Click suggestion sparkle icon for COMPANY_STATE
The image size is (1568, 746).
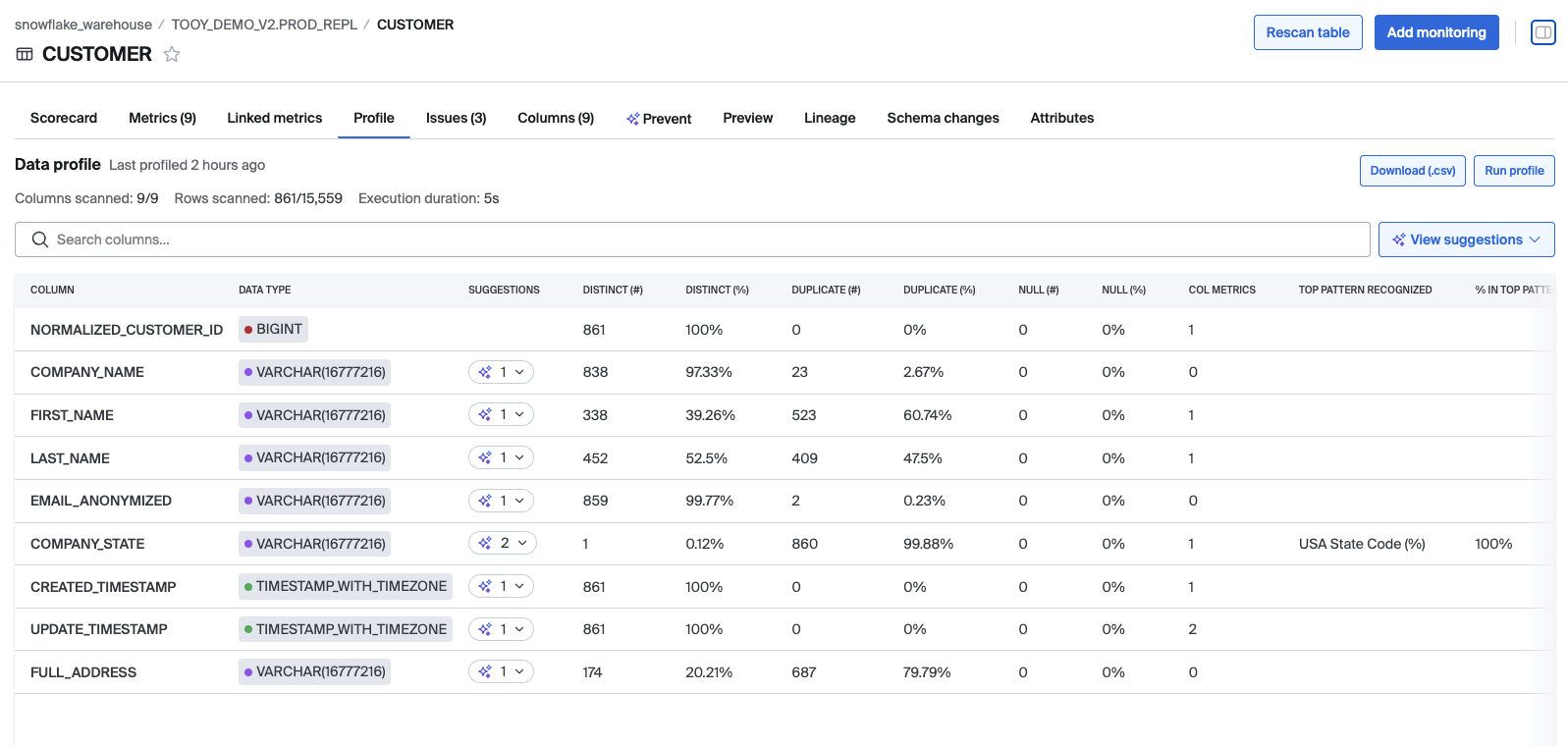pos(485,543)
